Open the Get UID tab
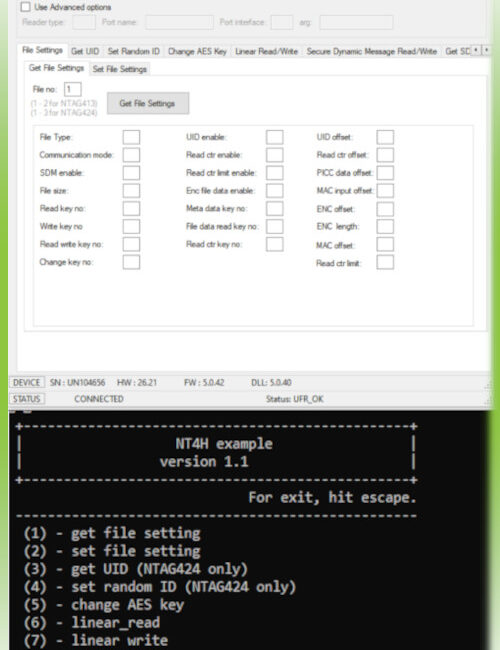The height and width of the screenshot is (650, 500). [85, 51]
